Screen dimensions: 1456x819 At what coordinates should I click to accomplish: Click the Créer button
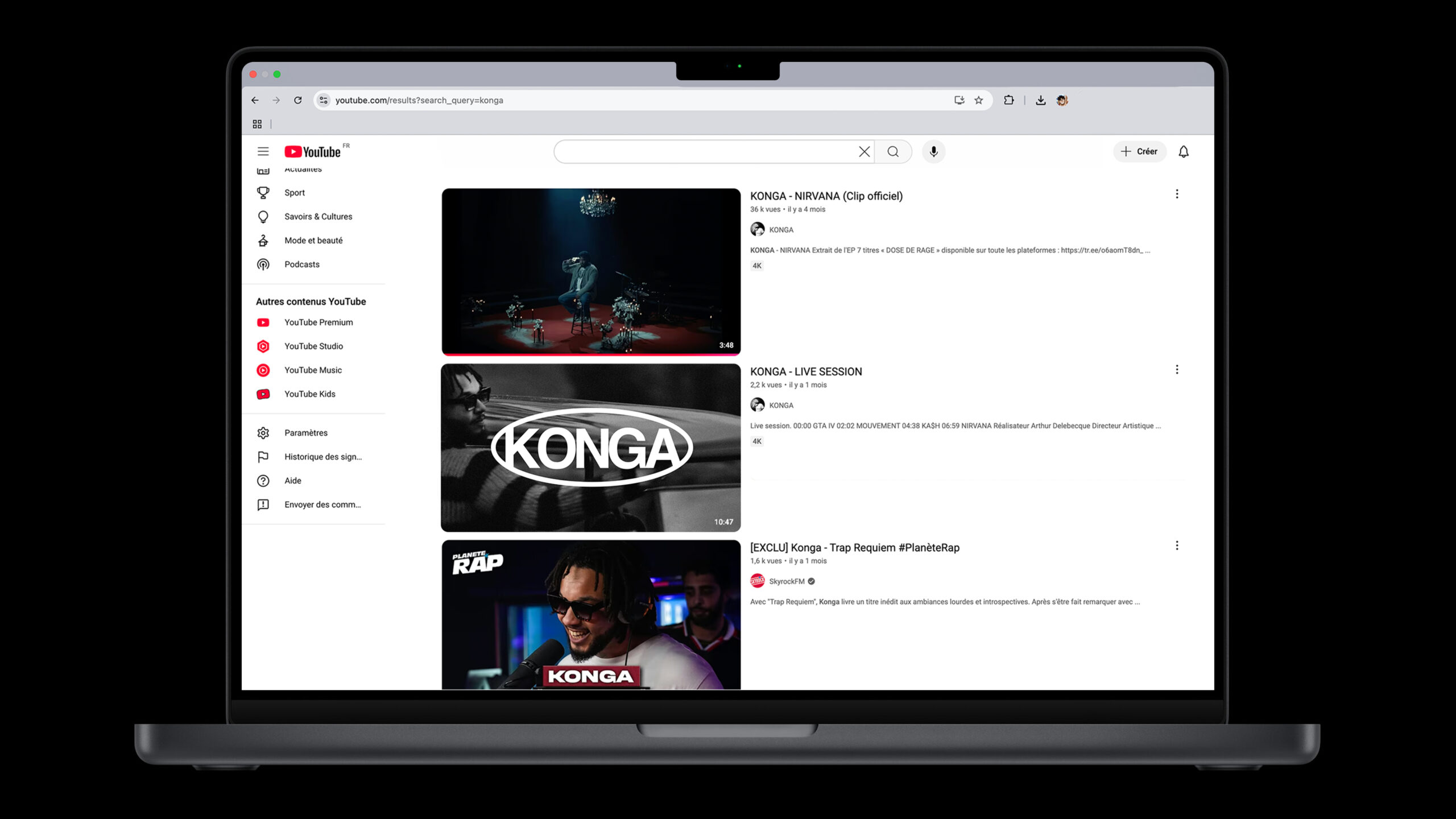1139,151
